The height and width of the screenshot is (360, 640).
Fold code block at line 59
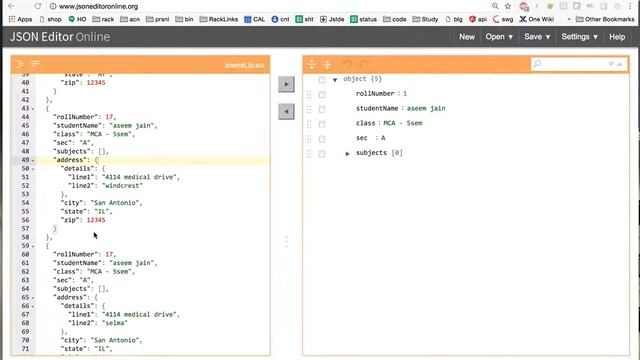click(33, 246)
